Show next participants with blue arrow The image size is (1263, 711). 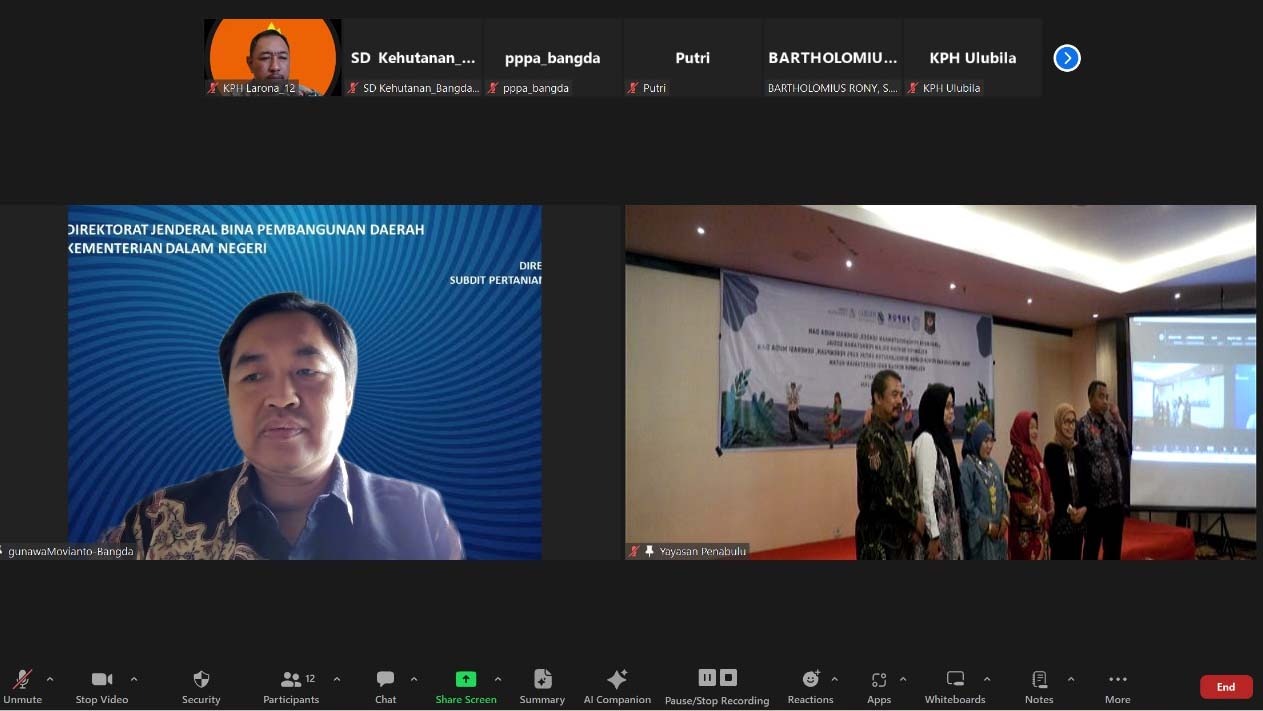tap(1067, 58)
